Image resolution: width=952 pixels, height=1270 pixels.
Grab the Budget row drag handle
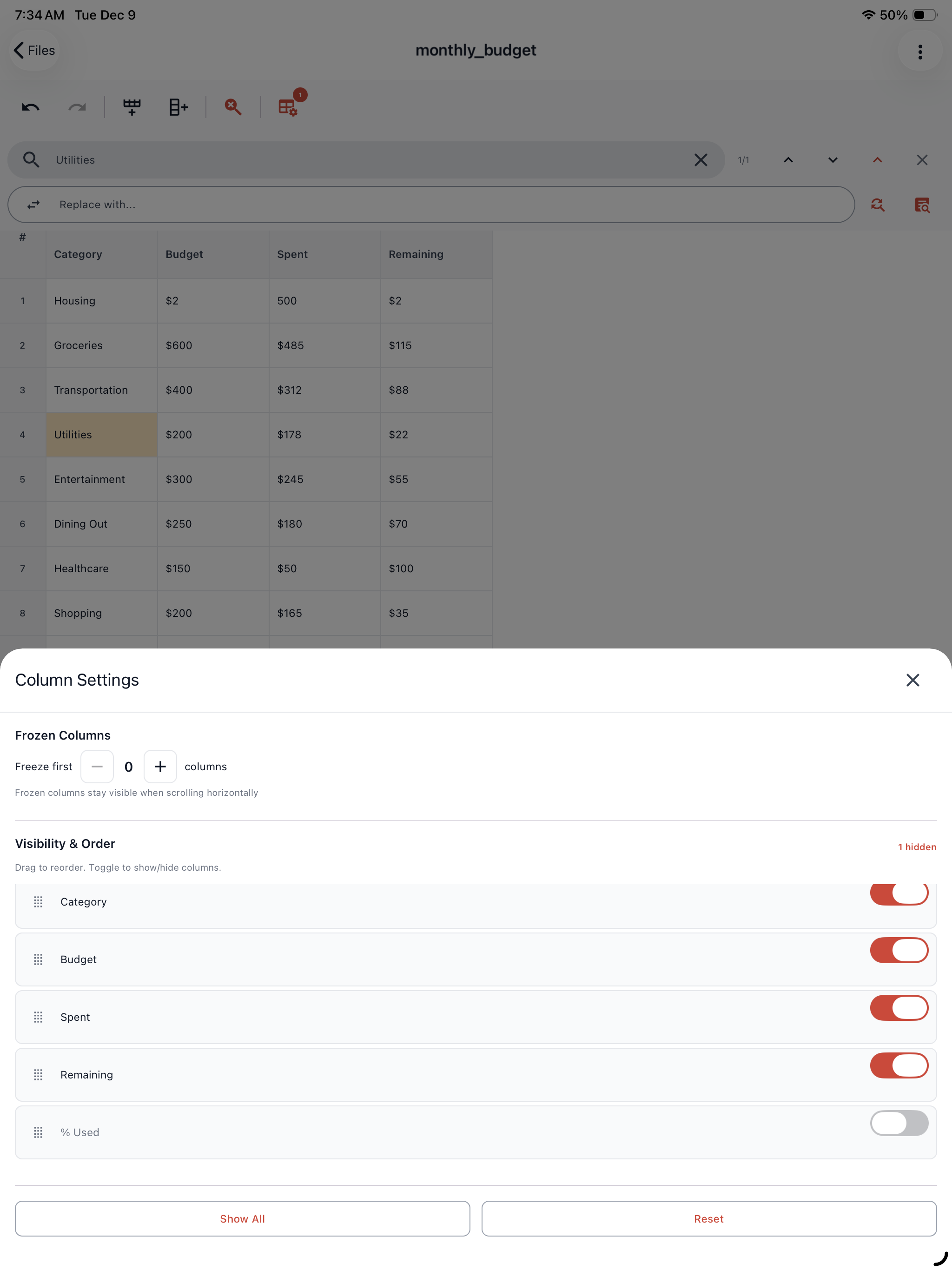coord(38,959)
